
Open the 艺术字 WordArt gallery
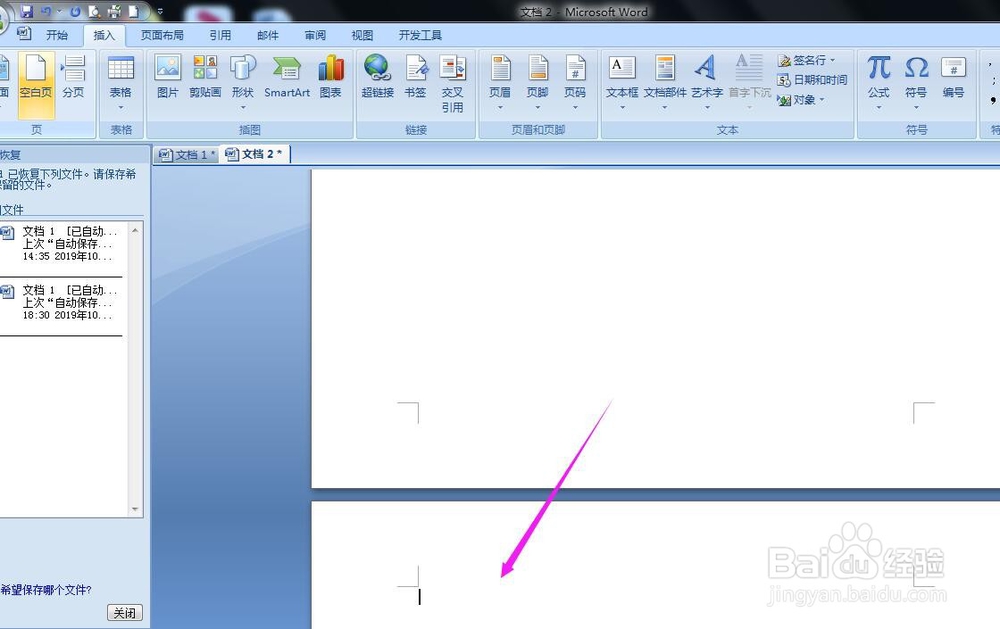pyautogui.click(x=707, y=82)
